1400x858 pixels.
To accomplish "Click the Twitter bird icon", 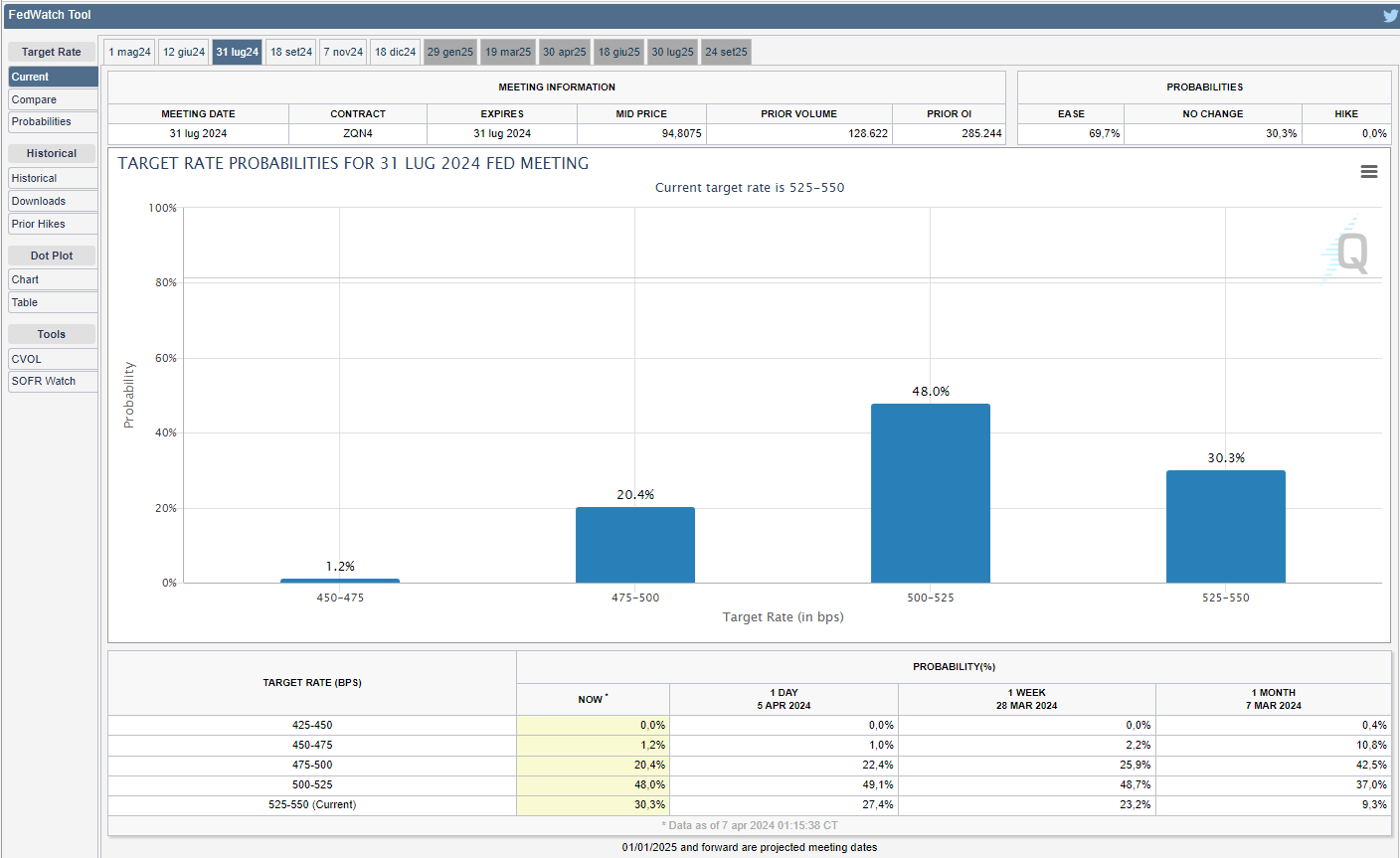I will (x=1389, y=15).
